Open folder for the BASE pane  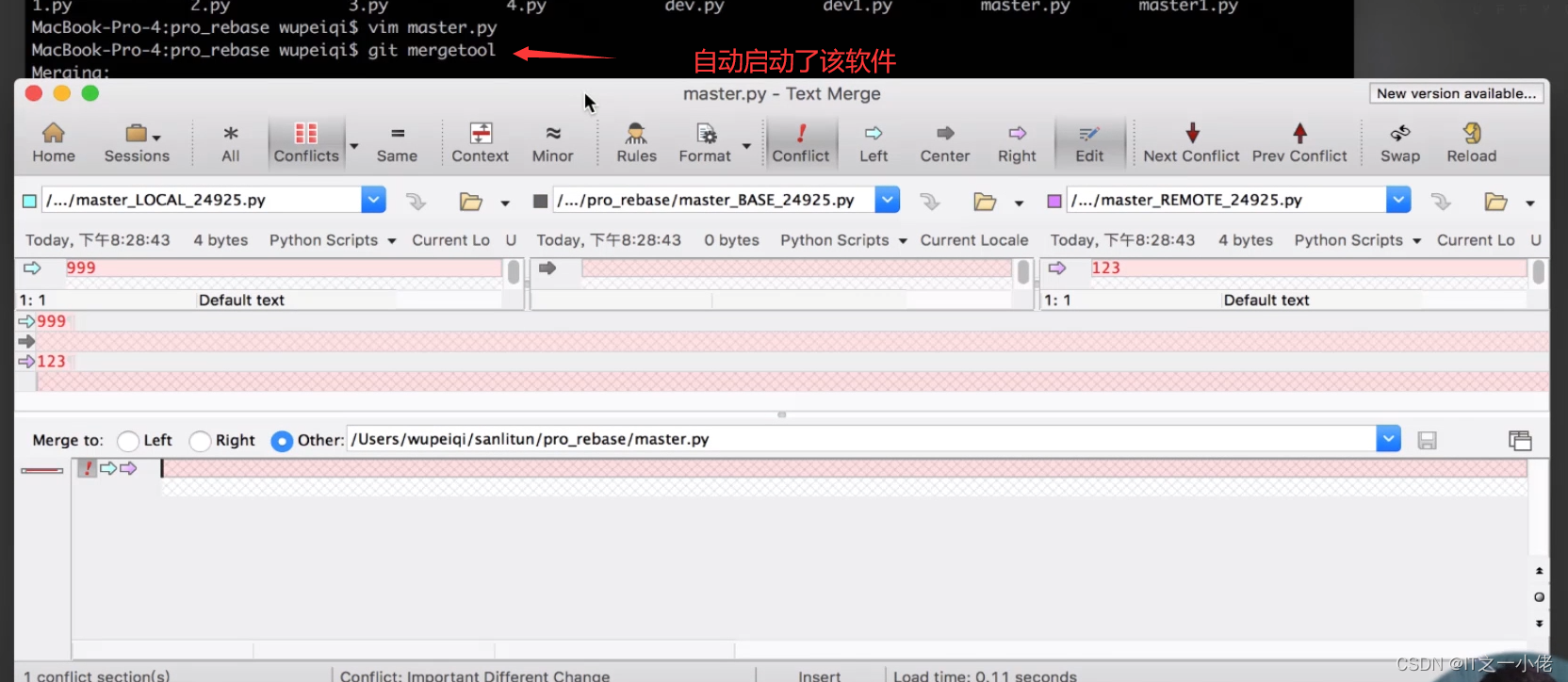click(x=985, y=201)
